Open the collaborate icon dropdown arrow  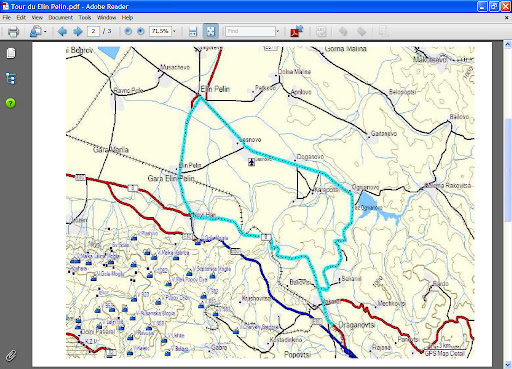[x=45, y=32]
